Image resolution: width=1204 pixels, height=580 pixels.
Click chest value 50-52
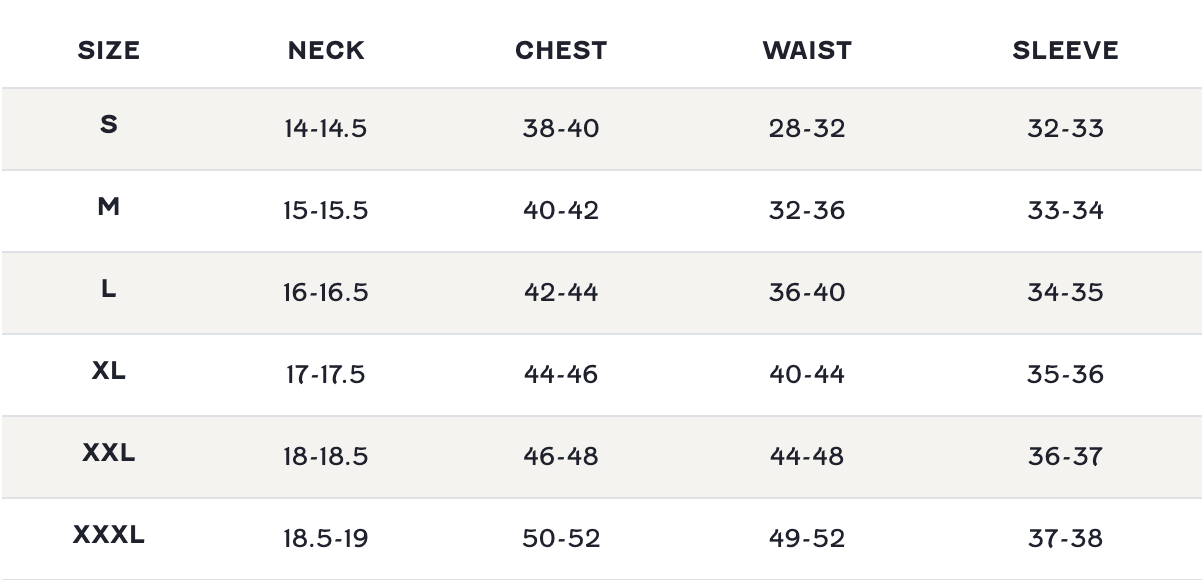561,539
